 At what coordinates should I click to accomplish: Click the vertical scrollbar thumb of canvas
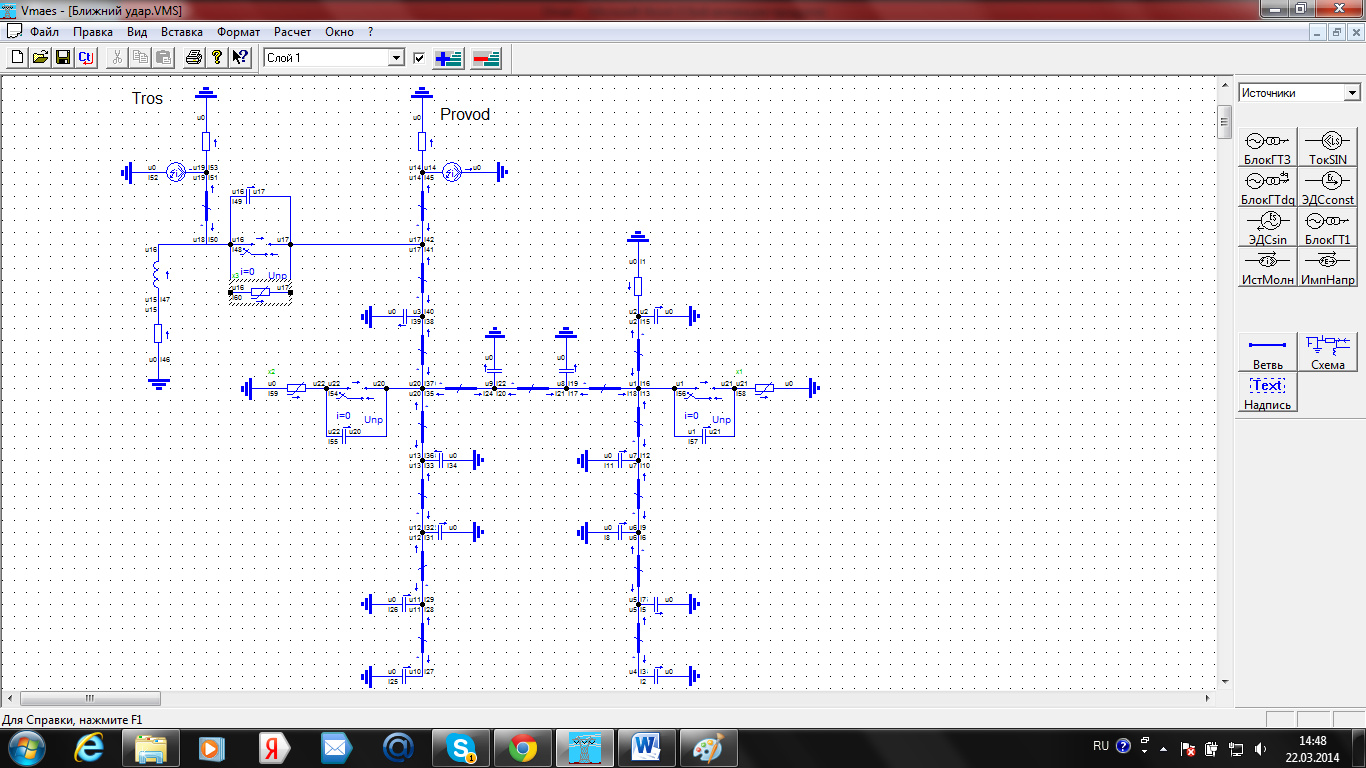pos(1224,123)
